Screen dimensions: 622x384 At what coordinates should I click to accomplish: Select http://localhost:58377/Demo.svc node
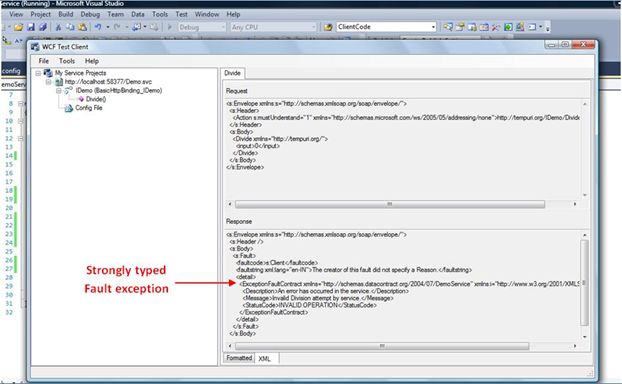108,82
